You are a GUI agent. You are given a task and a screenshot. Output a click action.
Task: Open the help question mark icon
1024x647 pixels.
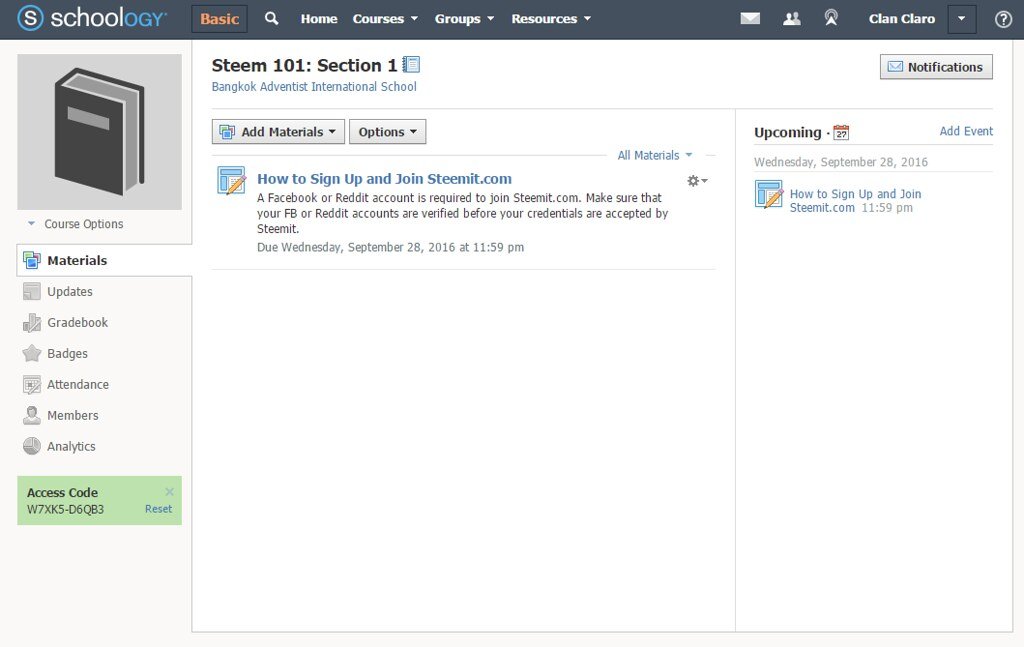click(x=1003, y=19)
